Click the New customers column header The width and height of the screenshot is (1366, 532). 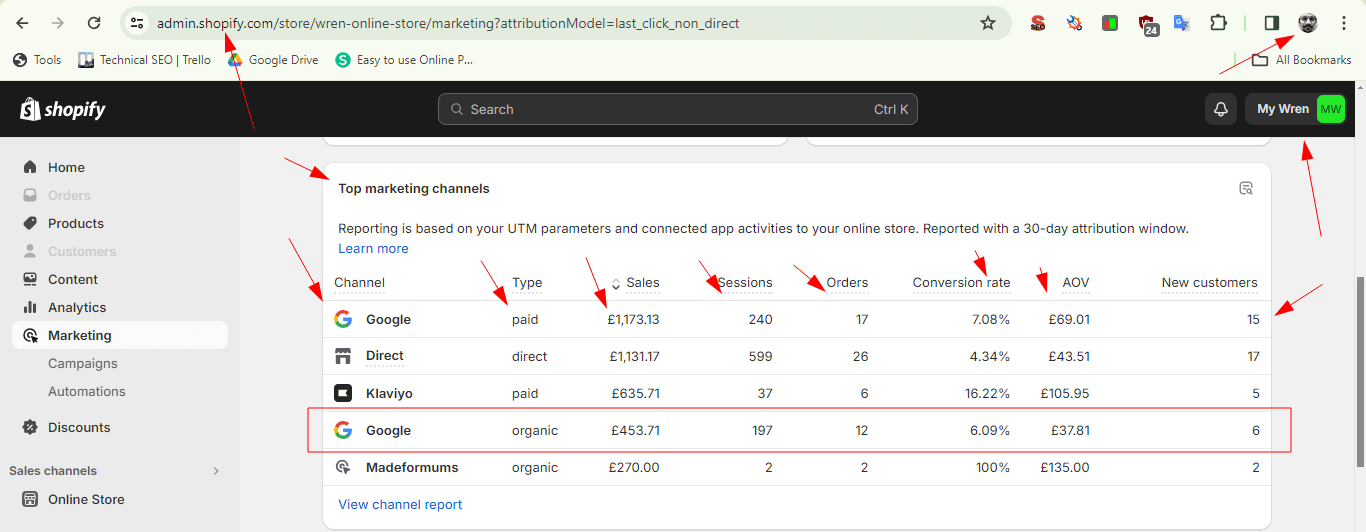pos(1209,282)
